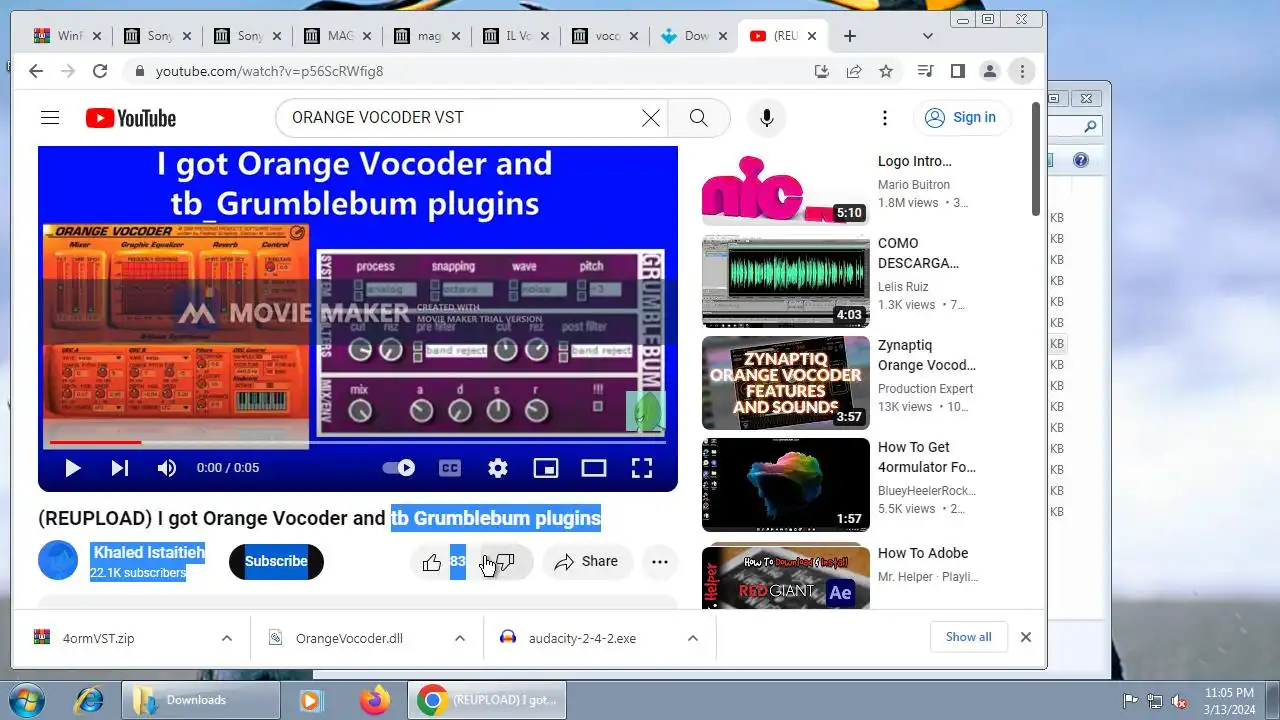Click Show all downloads
This screenshot has width=1280, height=720.
969,637
